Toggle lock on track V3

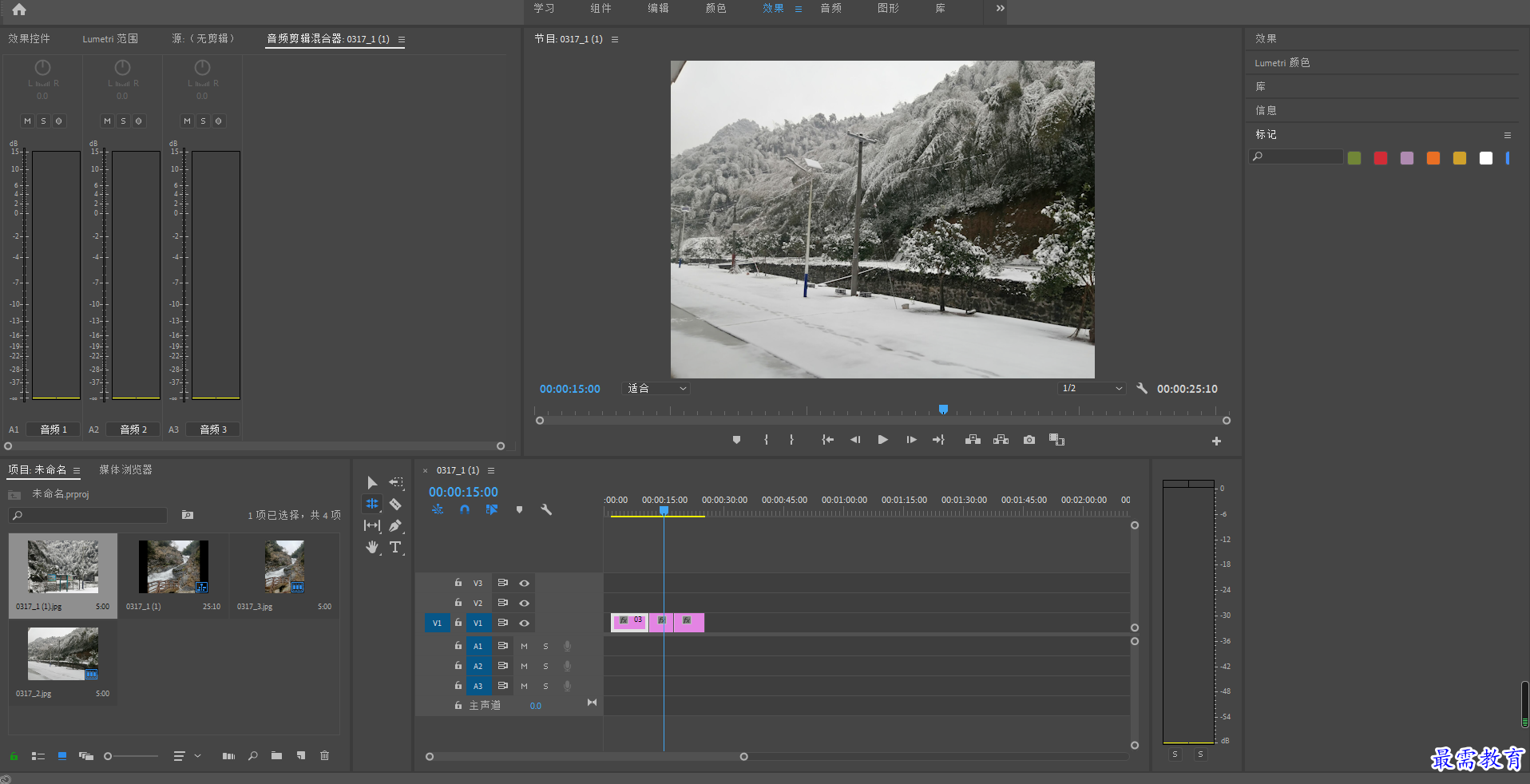click(458, 583)
